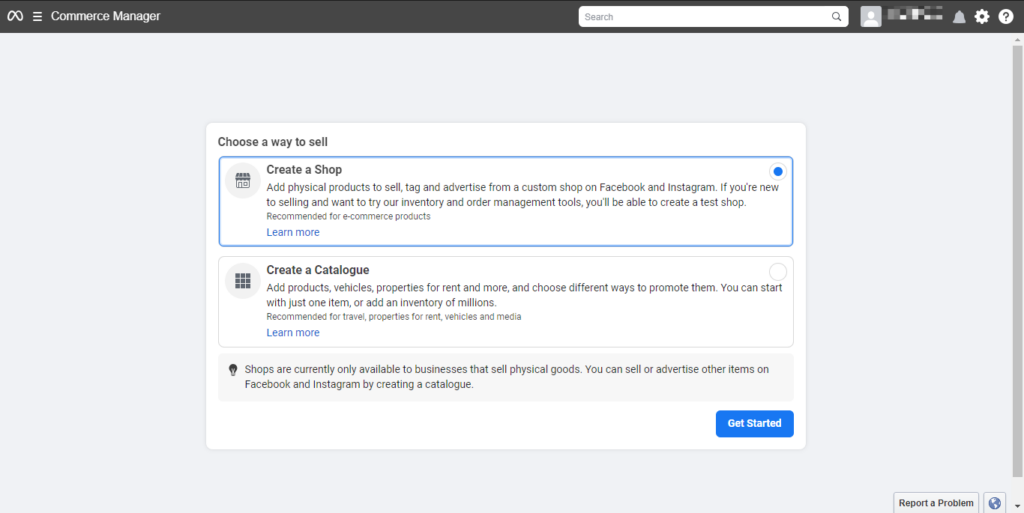Click the Choose a way to sell heading
This screenshot has width=1024, height=513.
tap(273, 142)
